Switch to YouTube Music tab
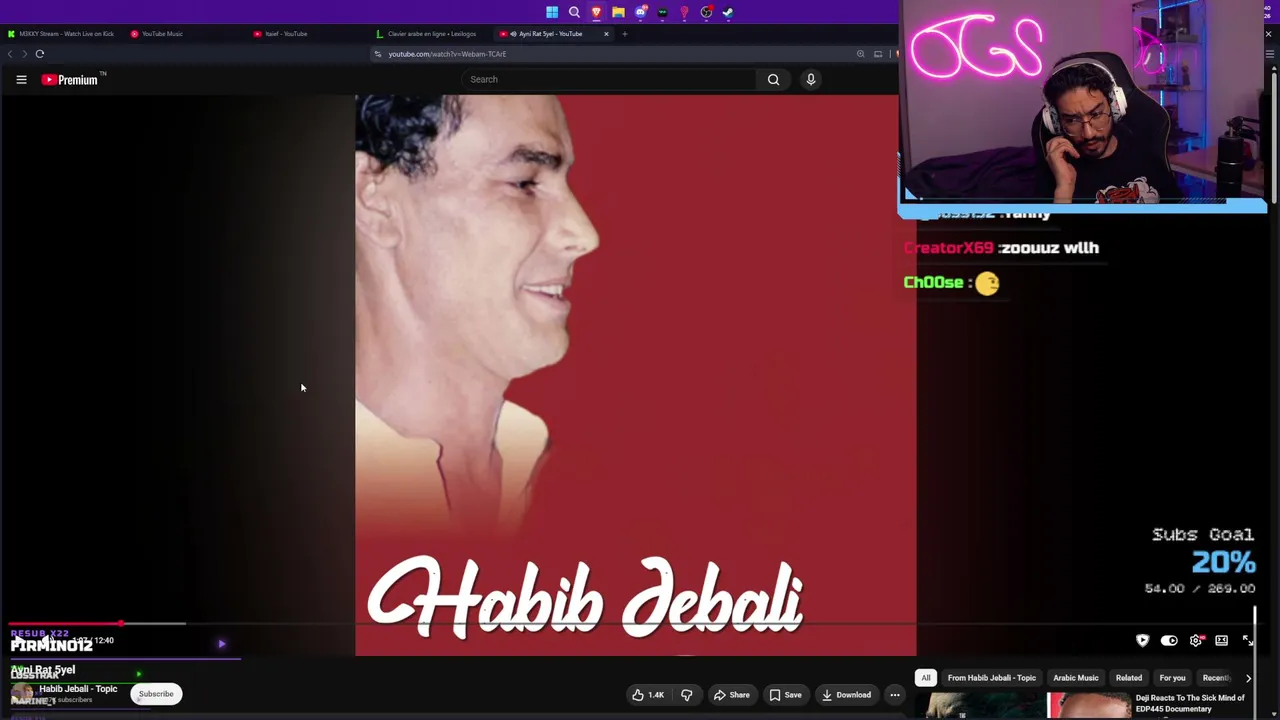The width and height of the screenshot is (1280, 720). tap(185, 34)
